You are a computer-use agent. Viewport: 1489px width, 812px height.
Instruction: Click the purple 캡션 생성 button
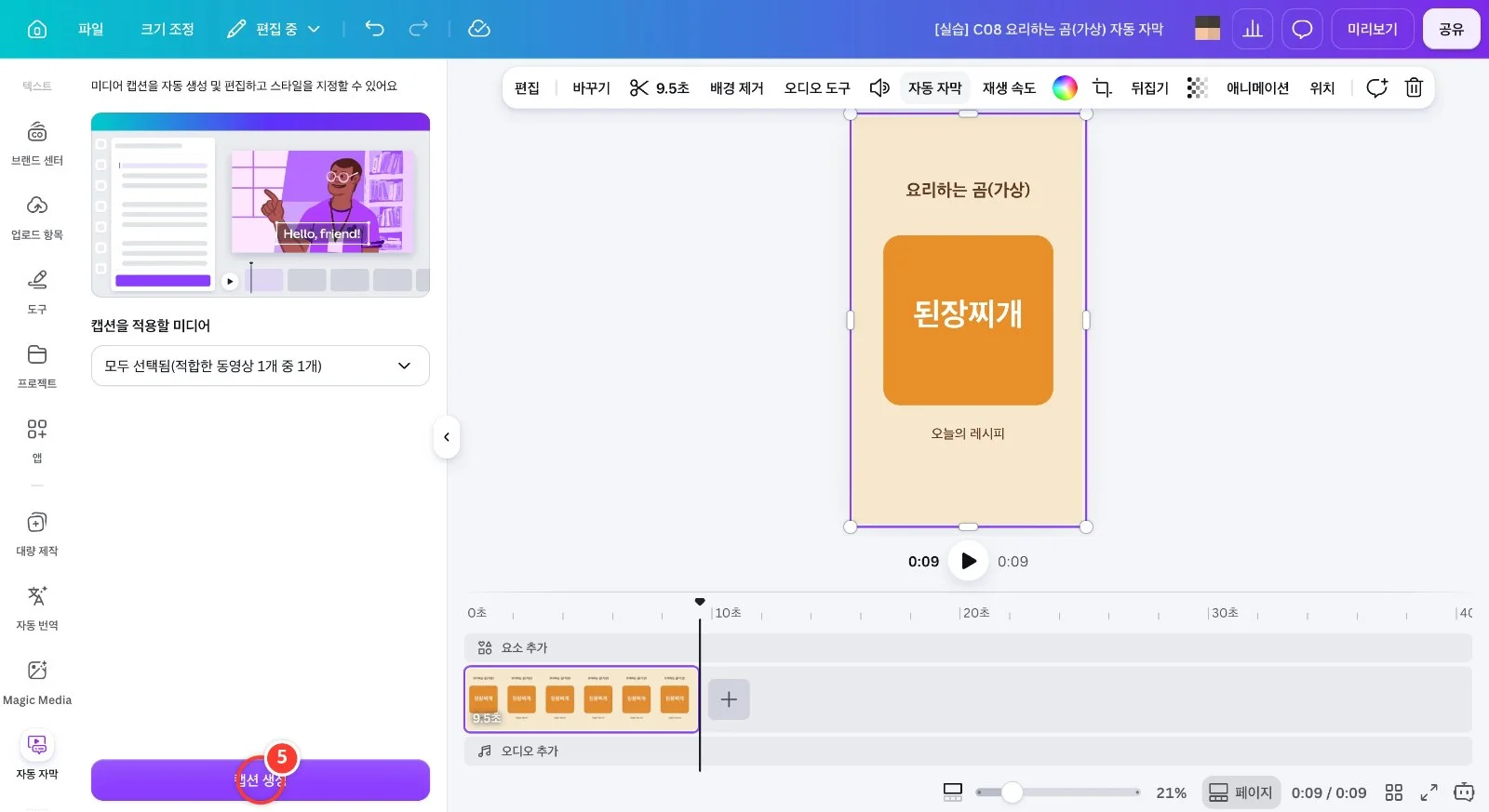click(x=261, y=779)
